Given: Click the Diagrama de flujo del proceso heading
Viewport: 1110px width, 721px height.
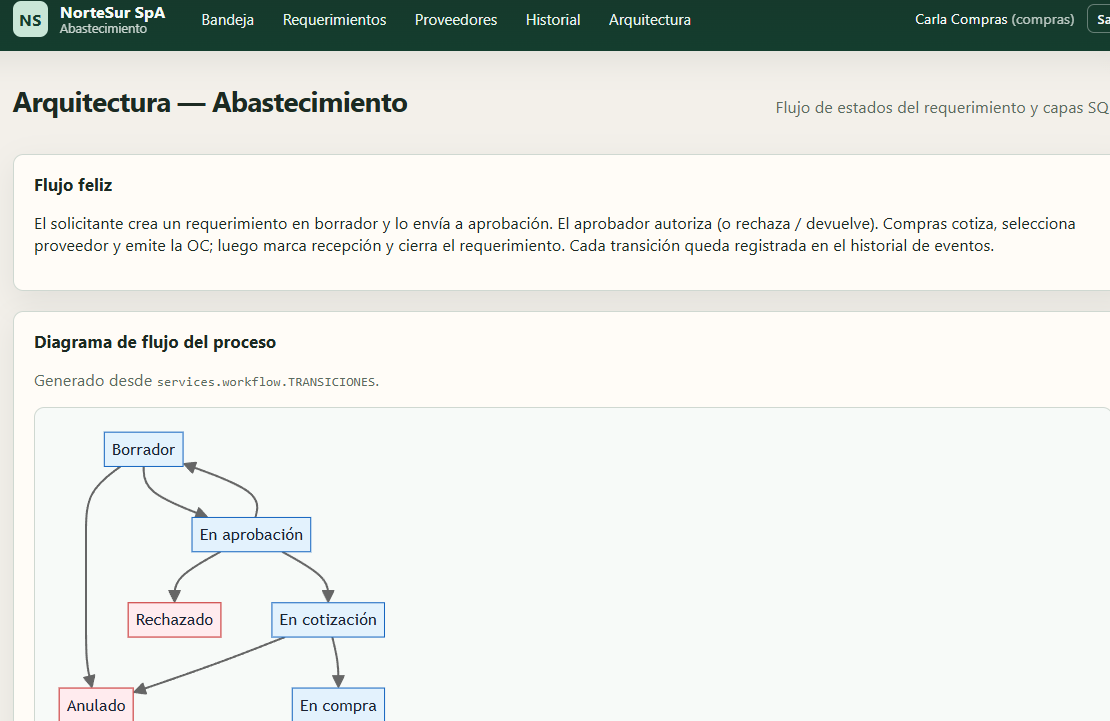Looking at the screenshot, I should pos(155,343).
